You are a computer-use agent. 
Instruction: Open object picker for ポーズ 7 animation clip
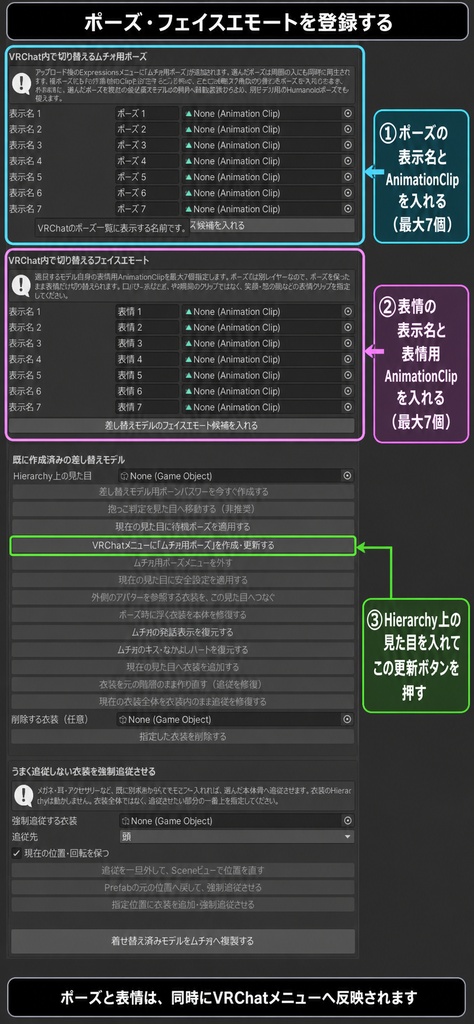pyautogui.click(x=347, y=209)
